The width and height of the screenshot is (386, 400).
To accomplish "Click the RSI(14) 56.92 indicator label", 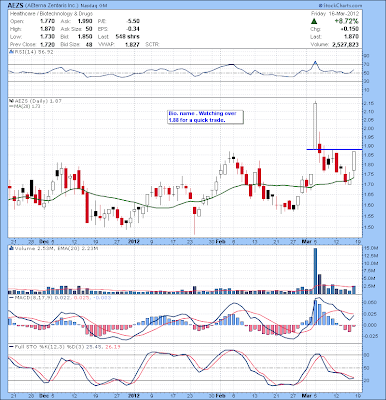I will (33, 52).
